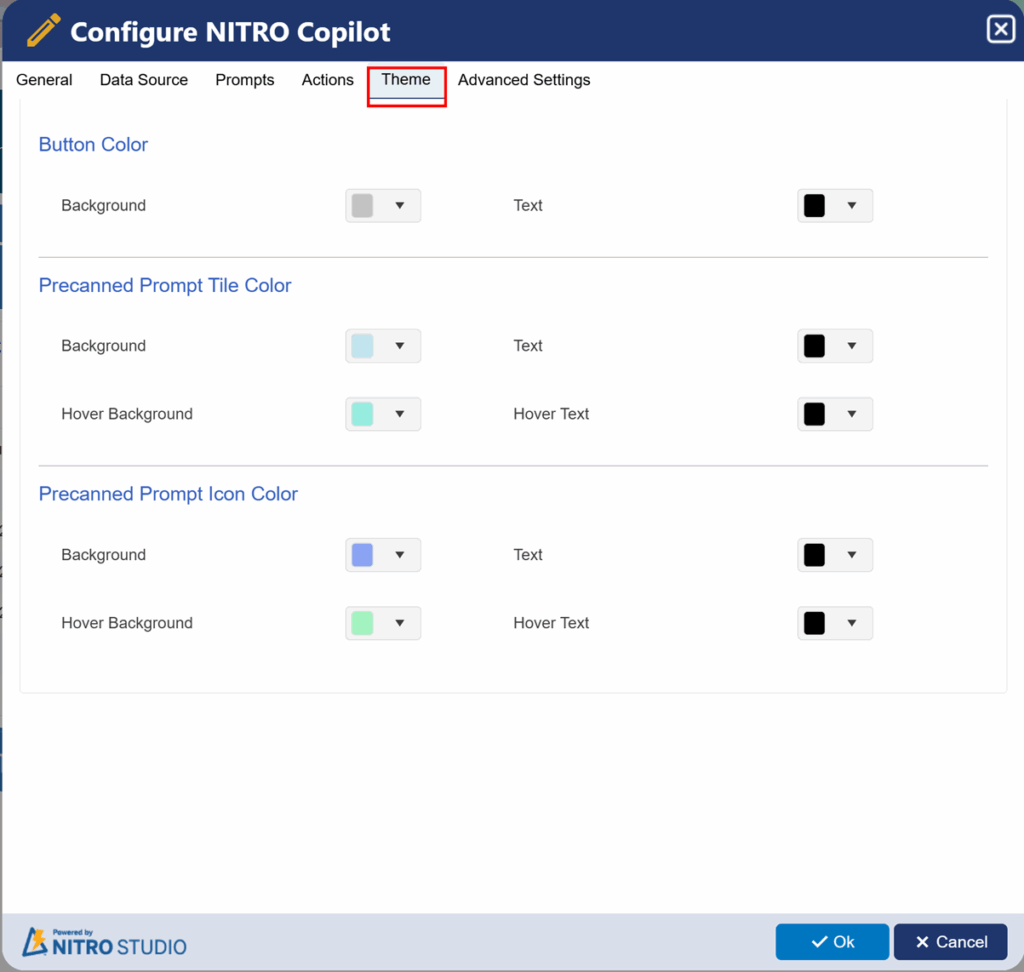This screenshot has width=1024, height=972.
Task: Click the Hover Text label under Icon Color
Action: pyautogui.click(x=551, y=623)
